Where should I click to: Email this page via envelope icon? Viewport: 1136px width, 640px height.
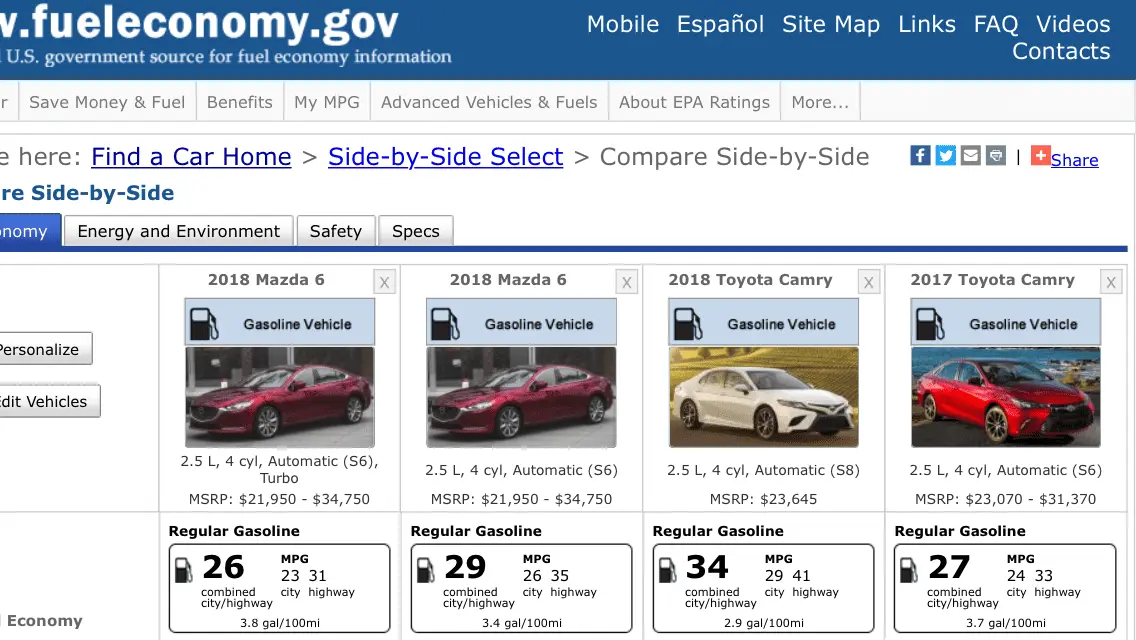tap(970, 156)
